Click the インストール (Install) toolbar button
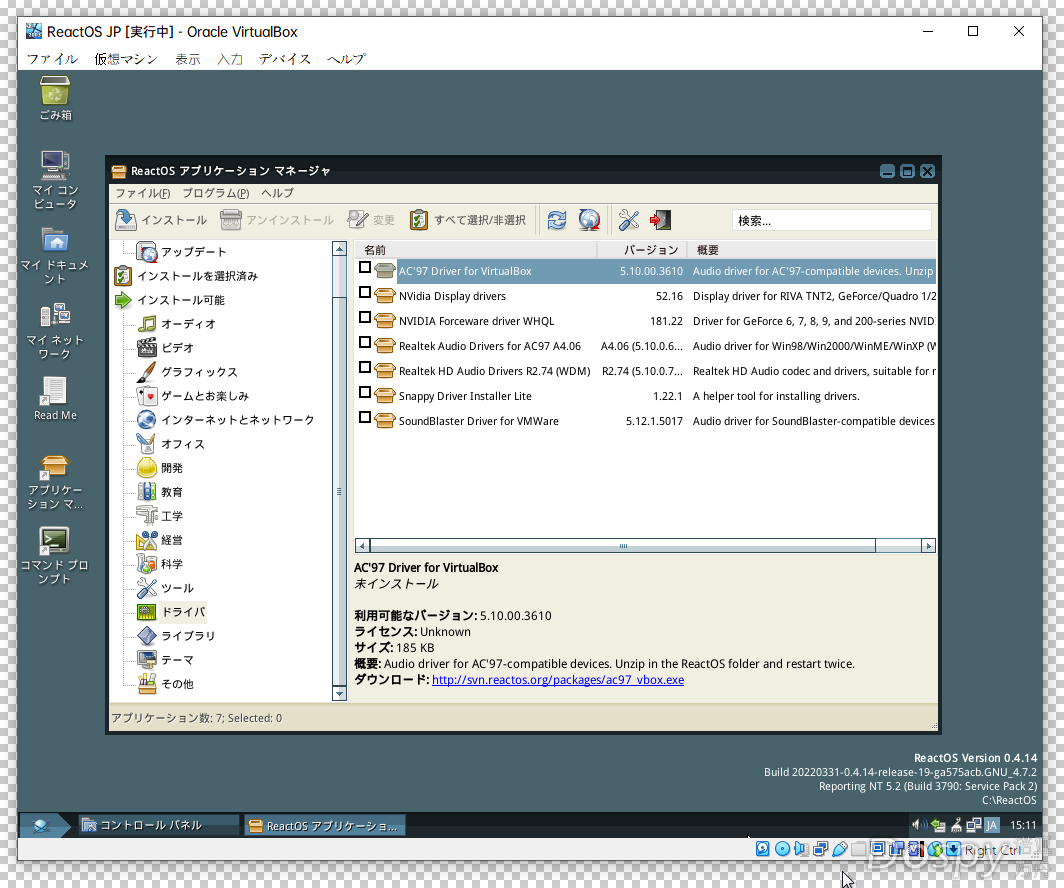The height and width of the screenshot is (888, 1064). (x=161, y=220)
